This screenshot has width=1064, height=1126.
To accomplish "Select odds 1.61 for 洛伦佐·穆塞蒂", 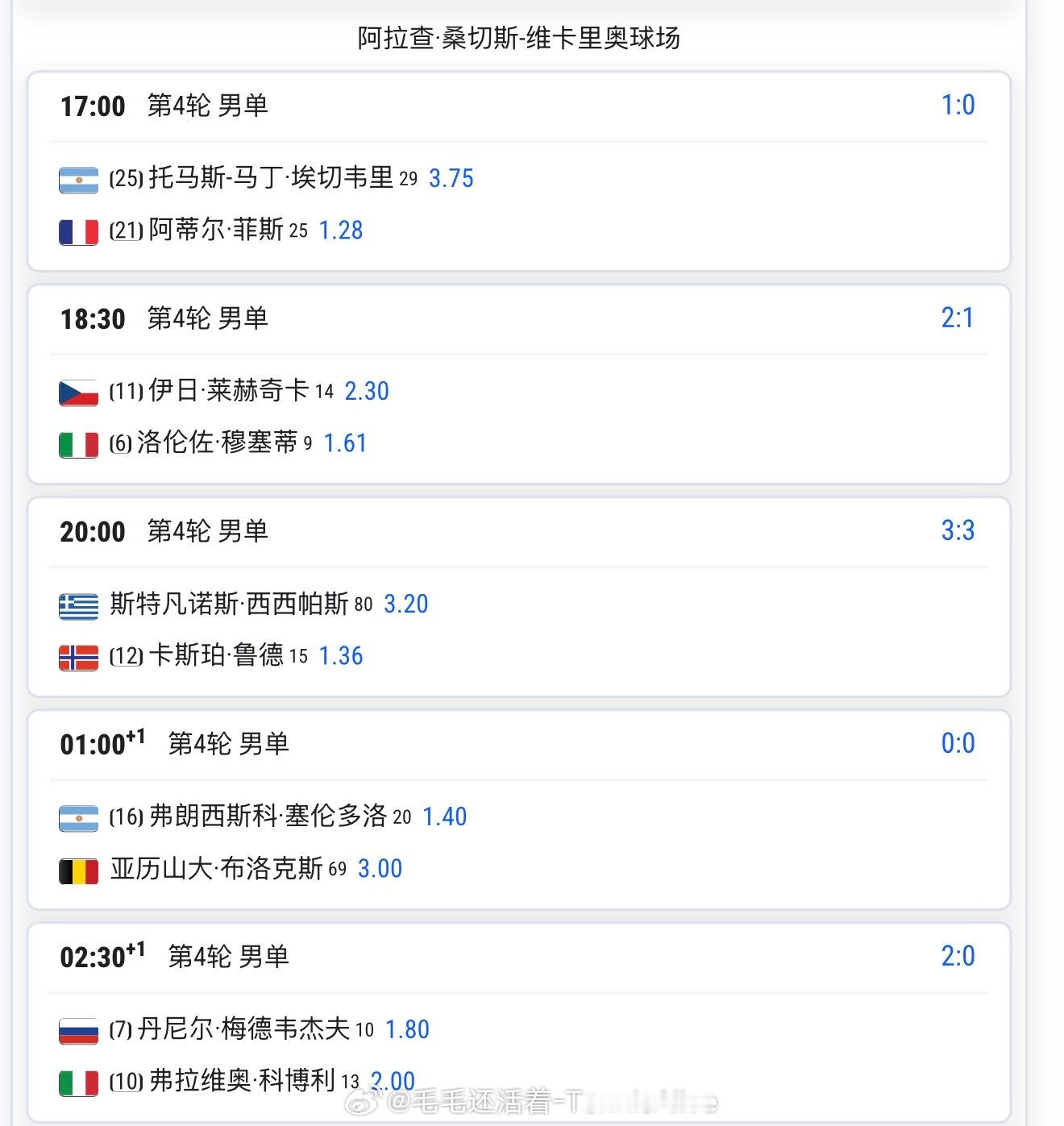I will (345, 443).
